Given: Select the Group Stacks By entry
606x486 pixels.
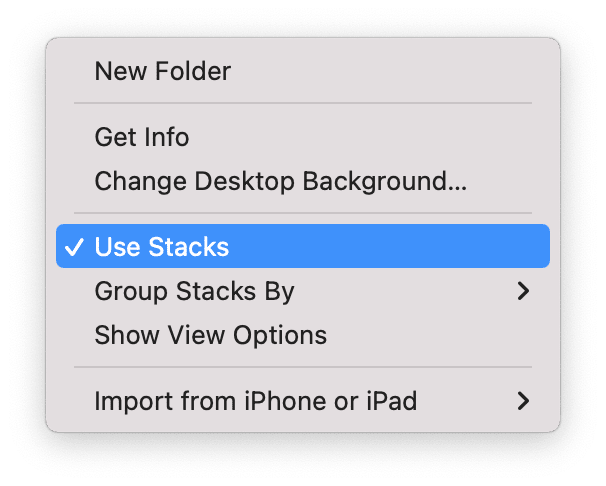Looking at the screenshot, I should [194, 292].
